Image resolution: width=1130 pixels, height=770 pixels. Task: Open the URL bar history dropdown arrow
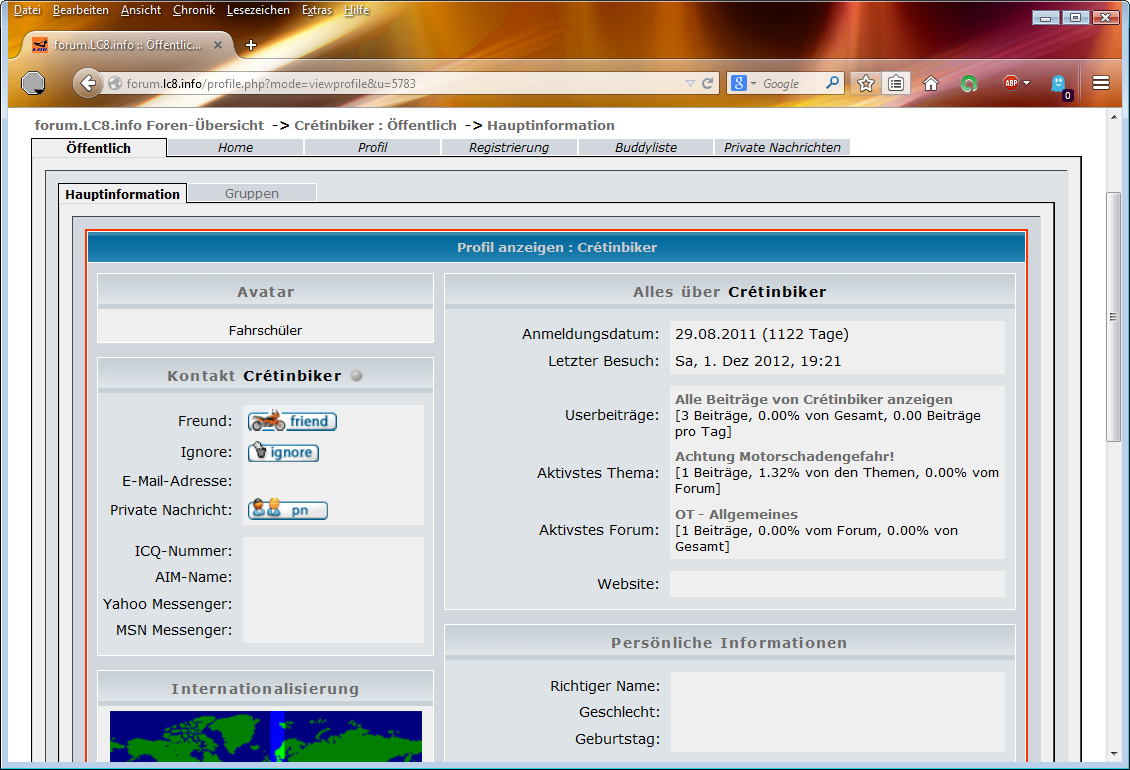tap(690, 84)
